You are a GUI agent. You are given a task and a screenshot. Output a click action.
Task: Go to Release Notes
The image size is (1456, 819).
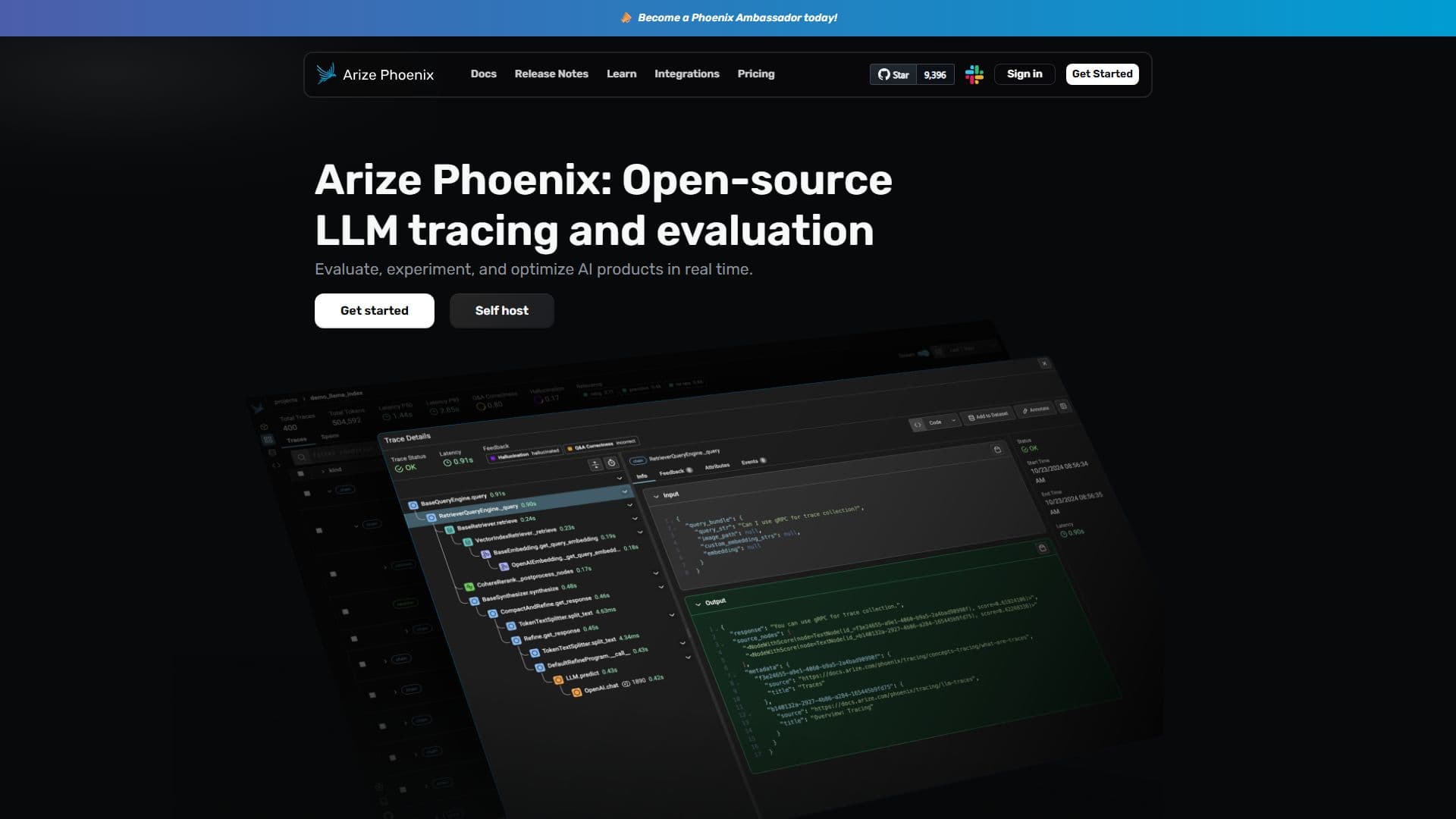[551, 74]
